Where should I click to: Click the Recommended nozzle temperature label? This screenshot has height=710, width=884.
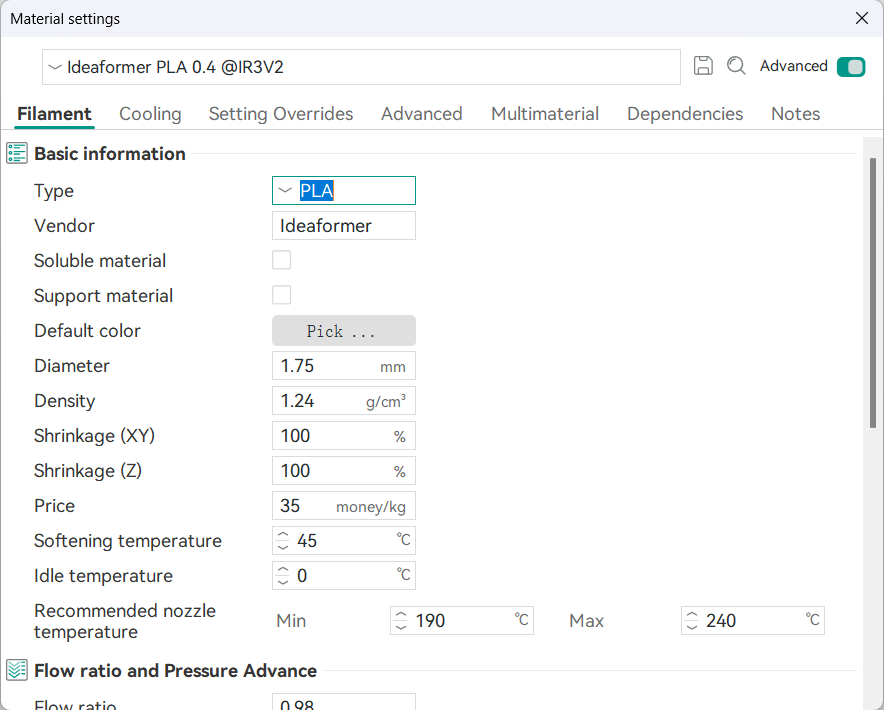(125, 621)
